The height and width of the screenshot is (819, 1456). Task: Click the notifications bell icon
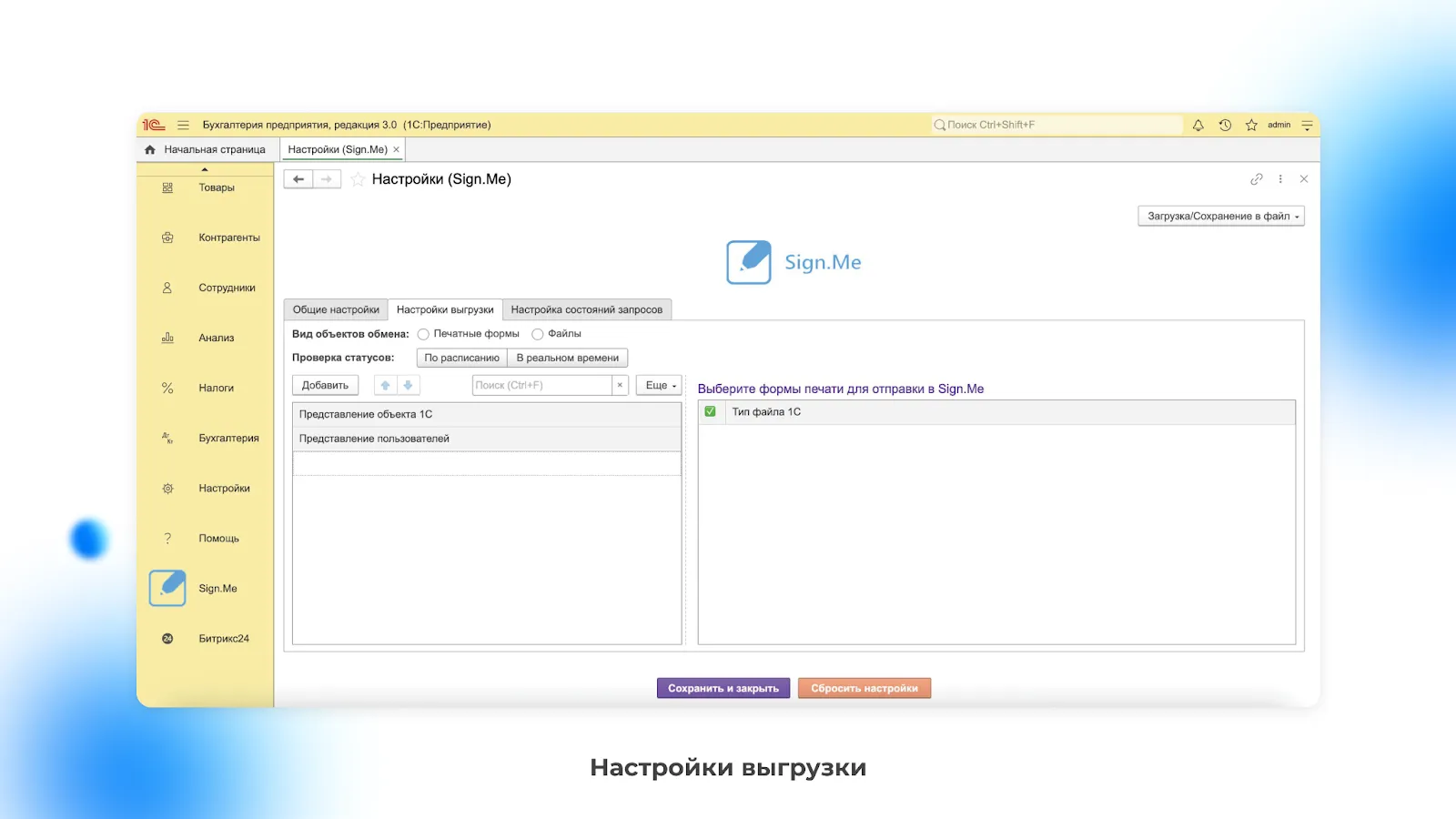(1198, 126)
